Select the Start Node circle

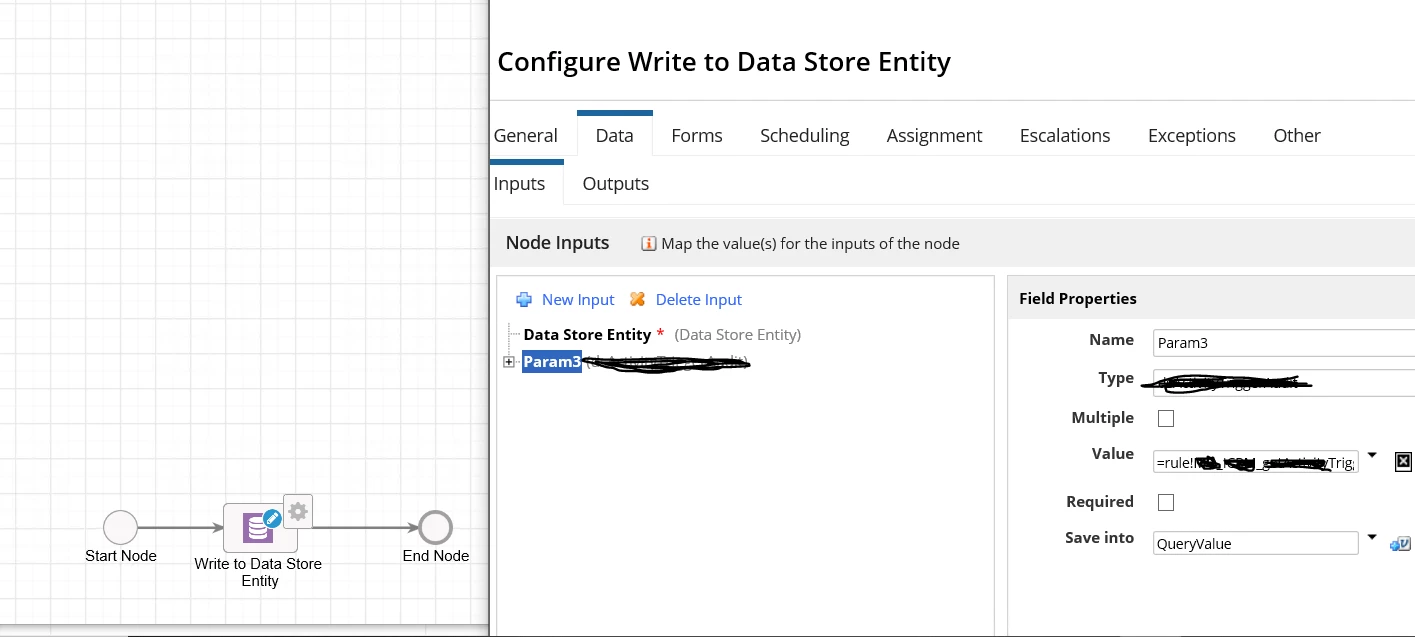(x=120, y=527)
